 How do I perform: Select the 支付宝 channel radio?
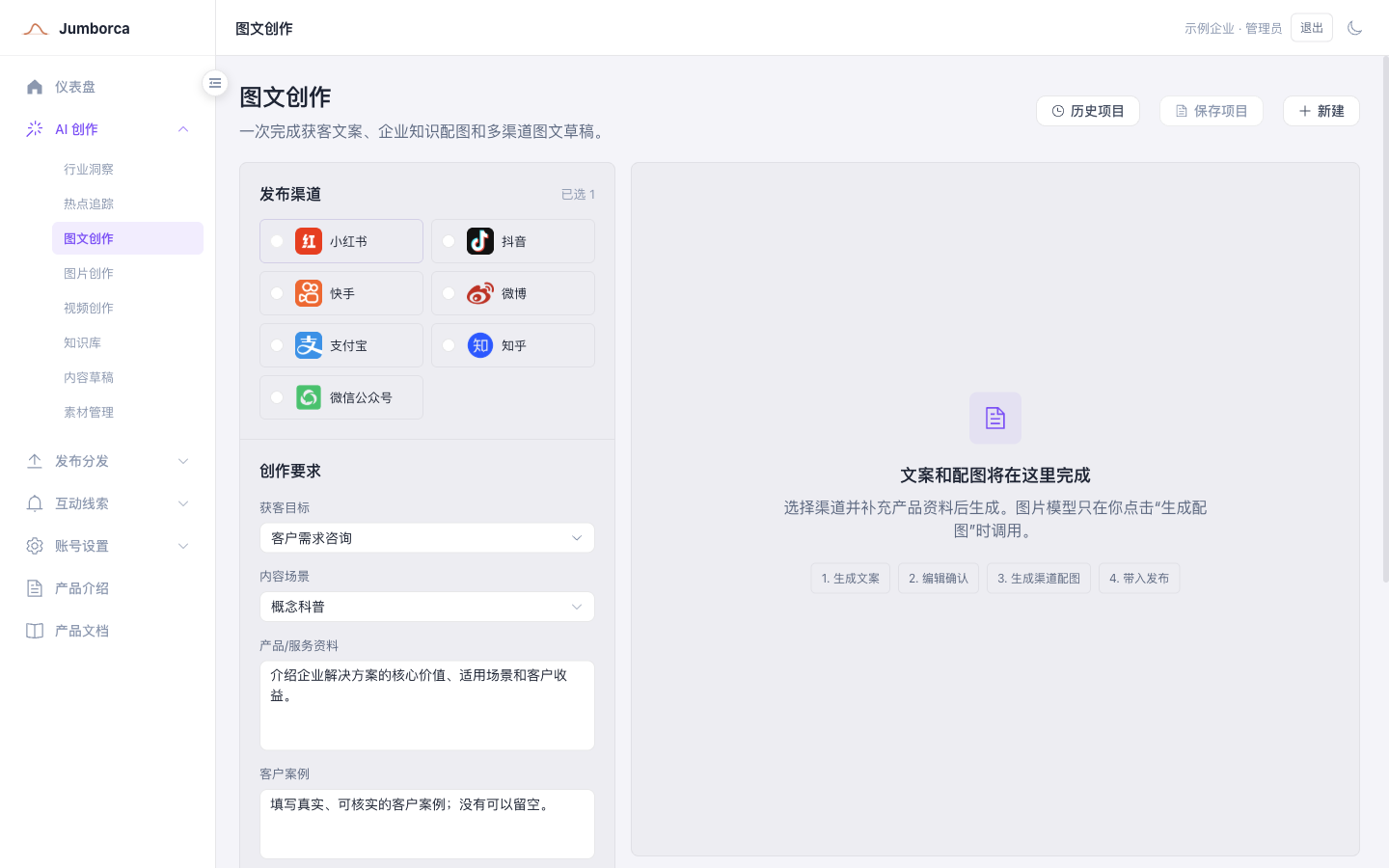(277, 345)
